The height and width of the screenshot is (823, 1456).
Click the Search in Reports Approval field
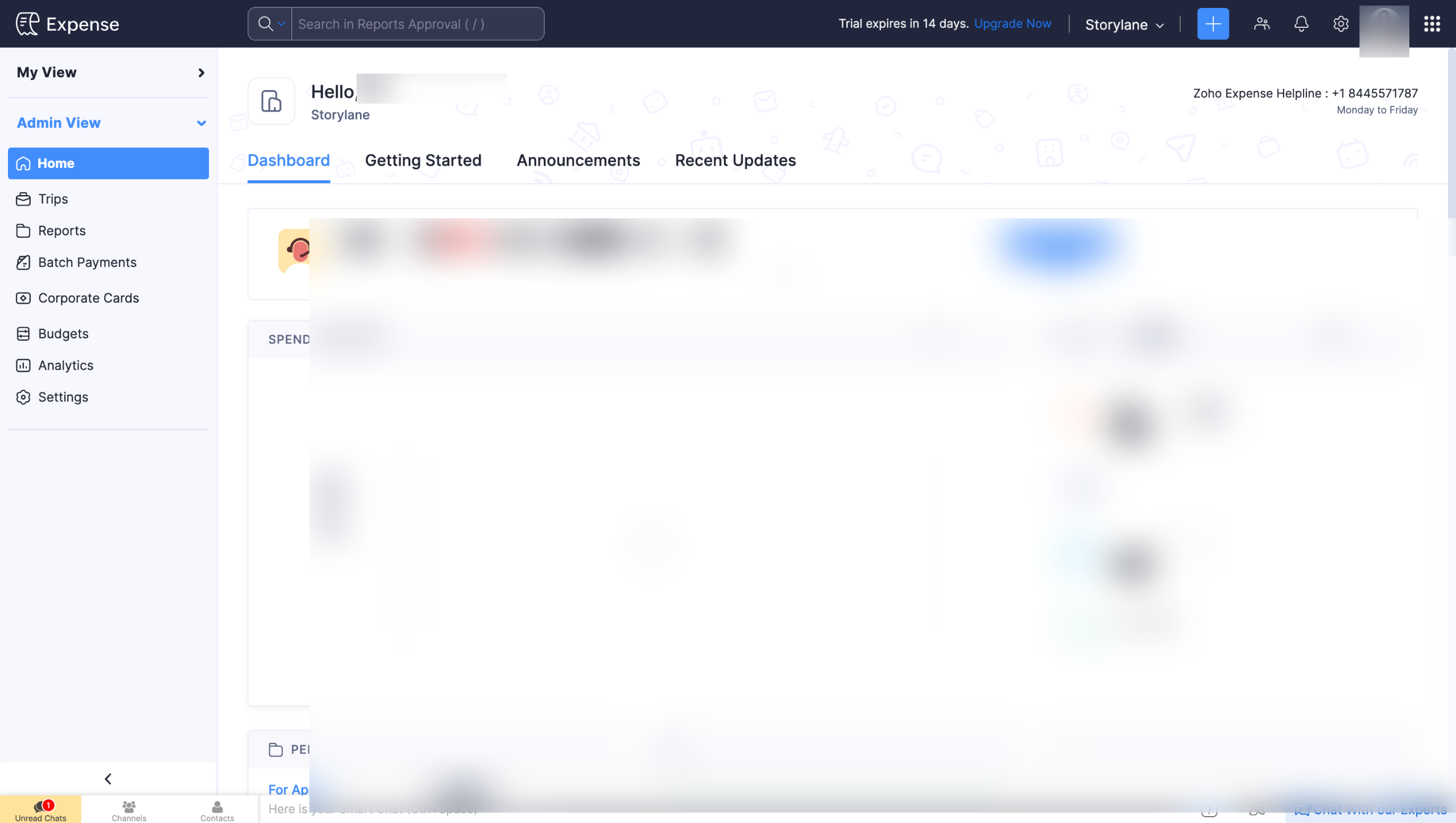point(417,24)
